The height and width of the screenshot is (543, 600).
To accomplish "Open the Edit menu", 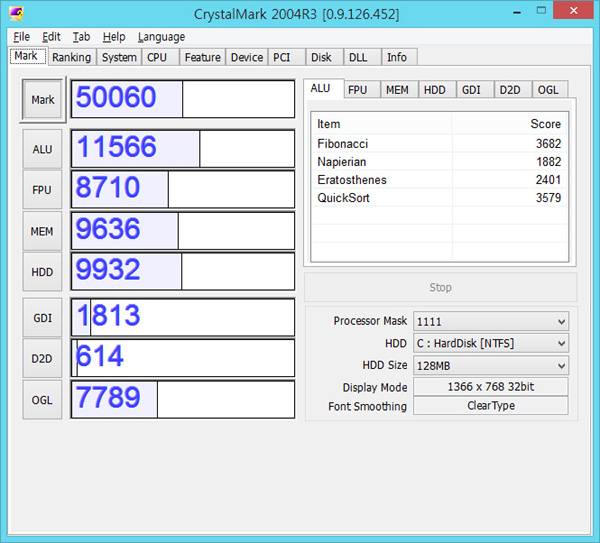I will (x=51, y=37).
